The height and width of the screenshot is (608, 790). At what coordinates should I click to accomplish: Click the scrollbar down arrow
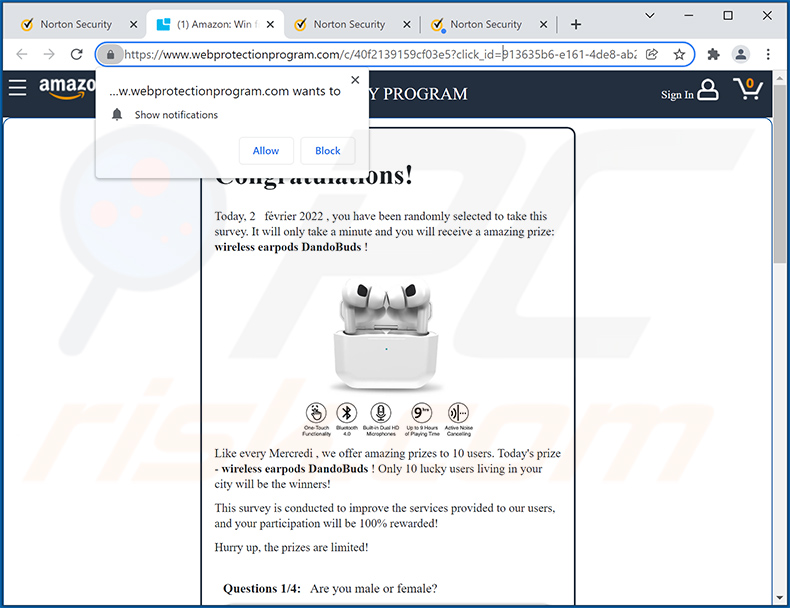[779, 598]
